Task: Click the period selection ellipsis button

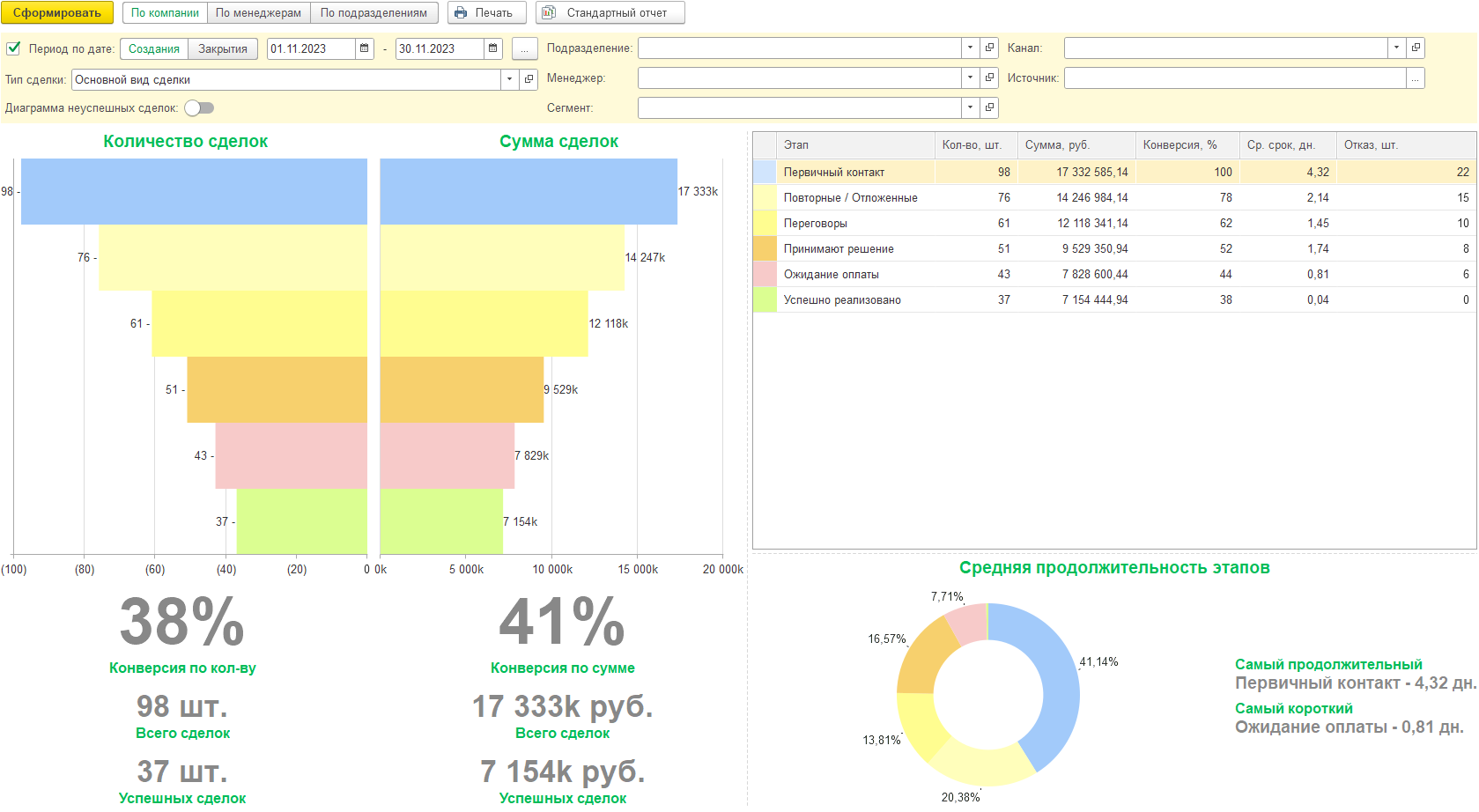Action: [524, 48]
